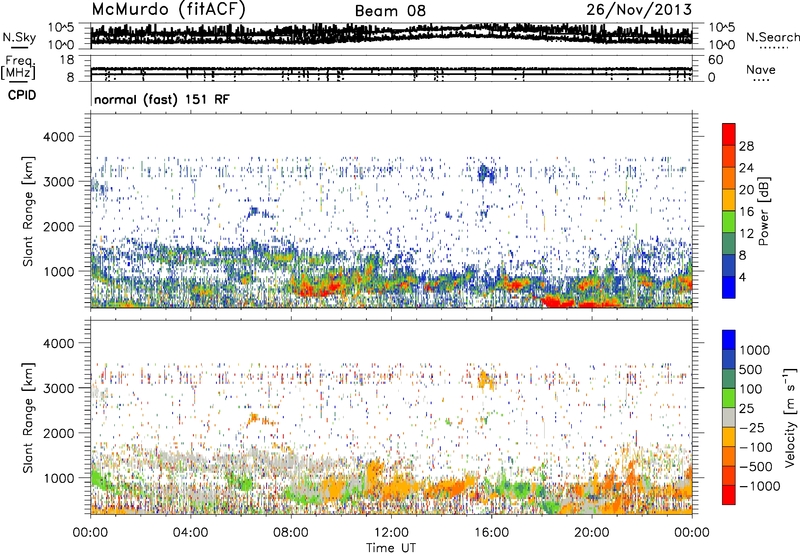Select the -100 label on Velocity colorbar

(756, 447)
